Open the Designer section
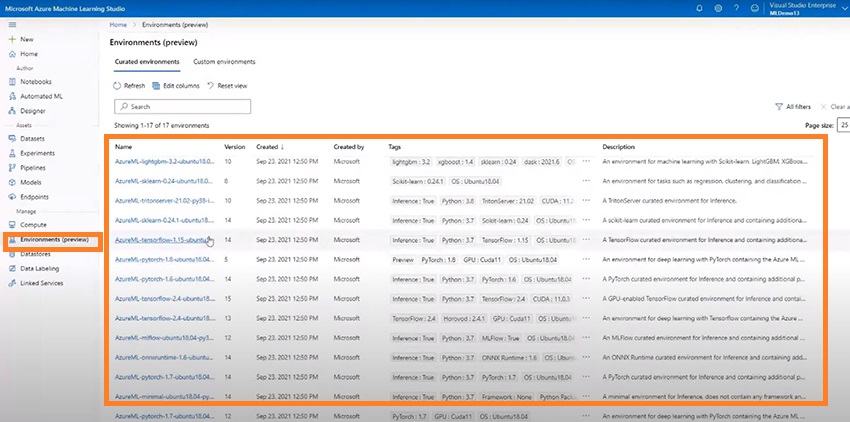The image size is (850, 422). tap(27, 111)
